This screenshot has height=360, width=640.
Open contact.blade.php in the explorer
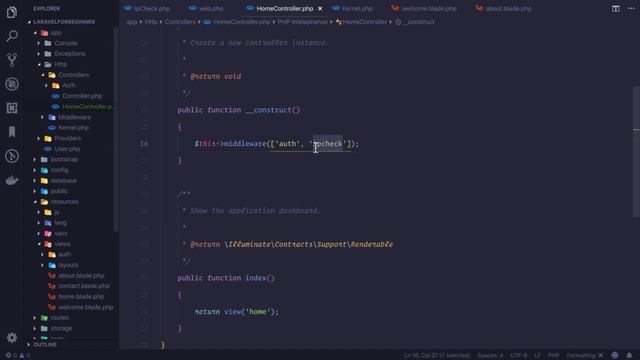(x=83, y=286)
